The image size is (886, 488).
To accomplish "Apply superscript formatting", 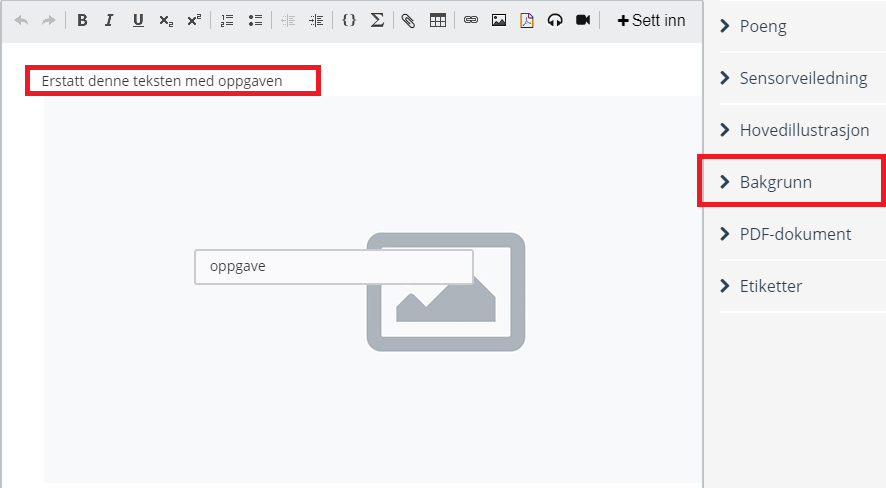I will click(x=194, y=21).
